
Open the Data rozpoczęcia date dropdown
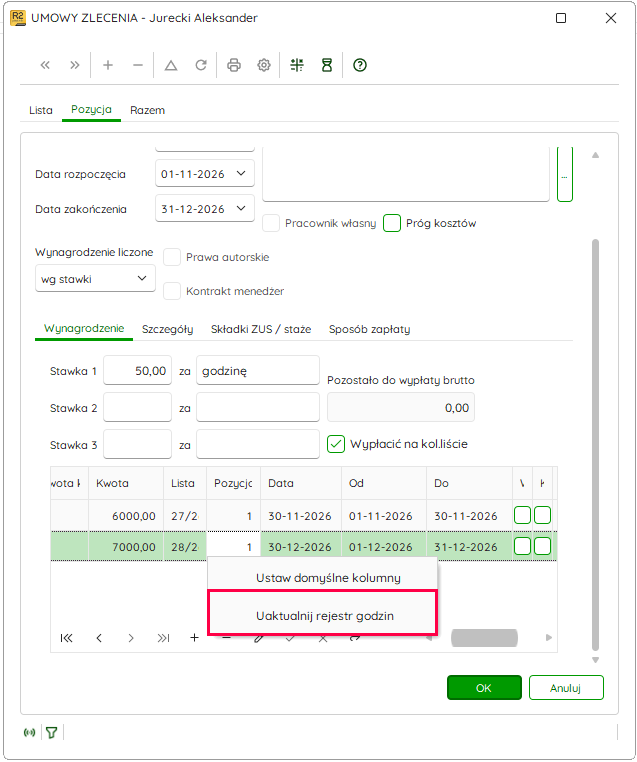click(x=241, y=173)
